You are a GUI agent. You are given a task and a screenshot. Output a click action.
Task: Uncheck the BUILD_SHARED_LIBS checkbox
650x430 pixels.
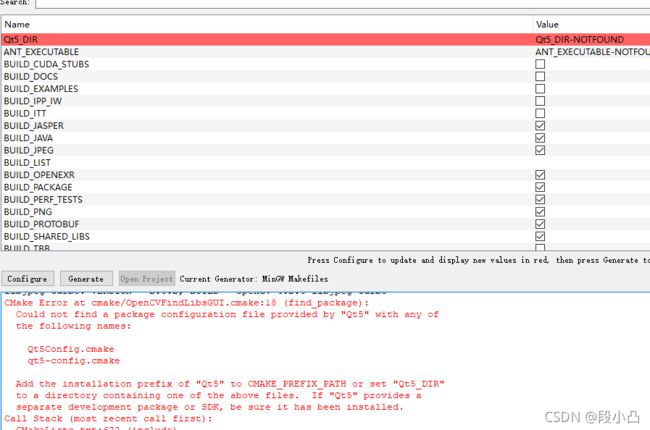click(540, 236)
